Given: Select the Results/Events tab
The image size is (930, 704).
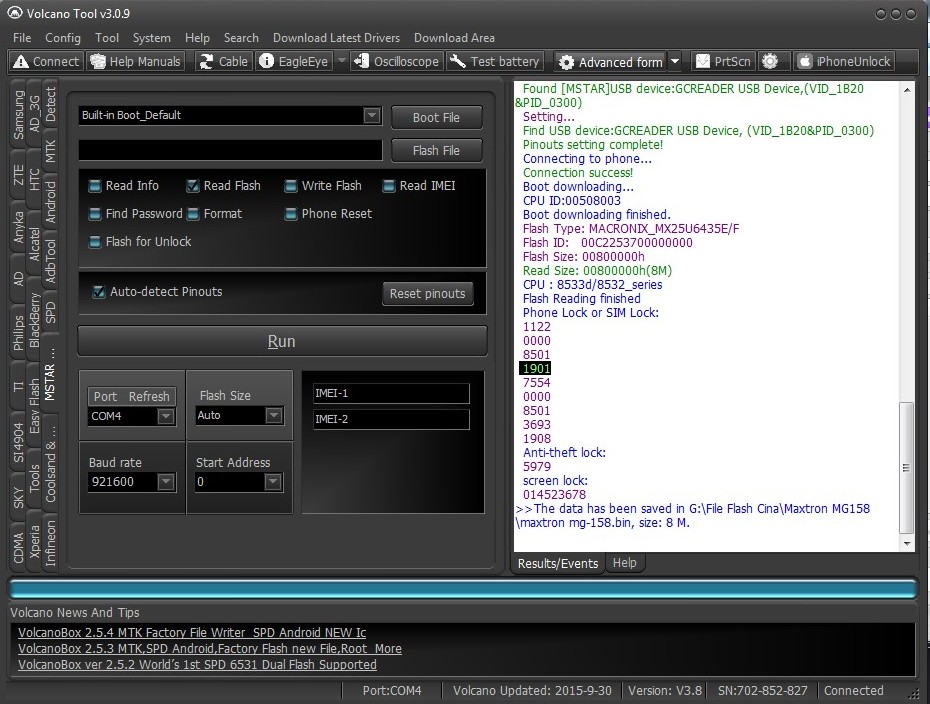Looking at the screenshot, I should (558, 563).
